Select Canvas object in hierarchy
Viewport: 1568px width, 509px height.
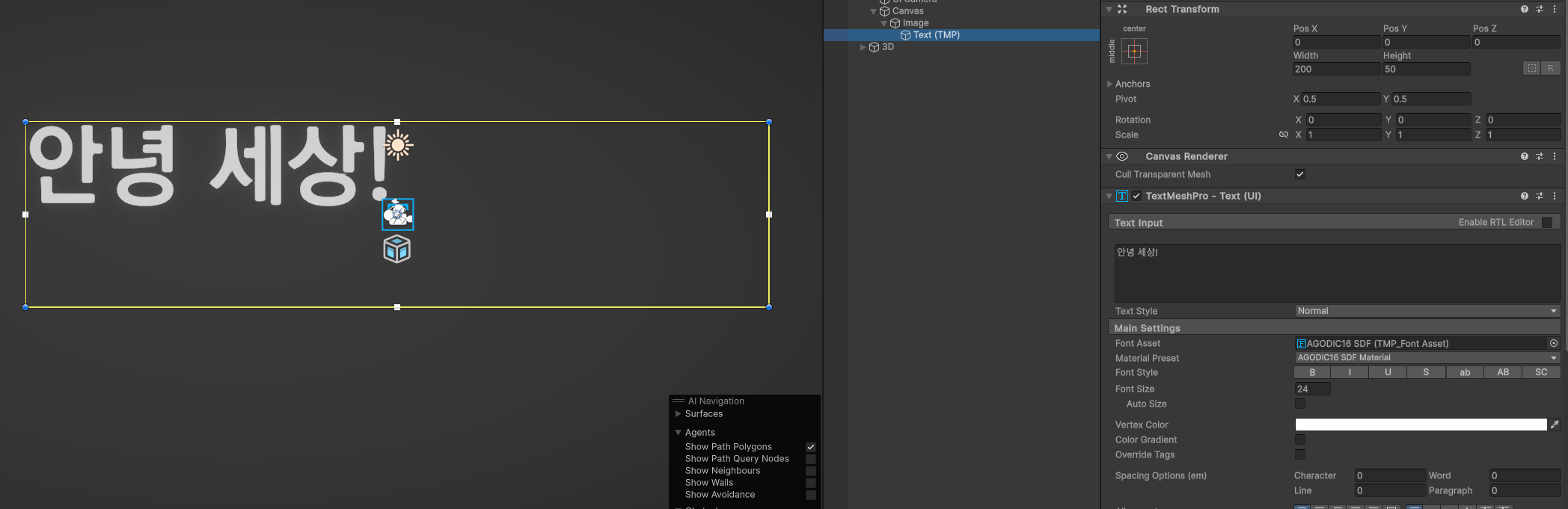point(907,11)
